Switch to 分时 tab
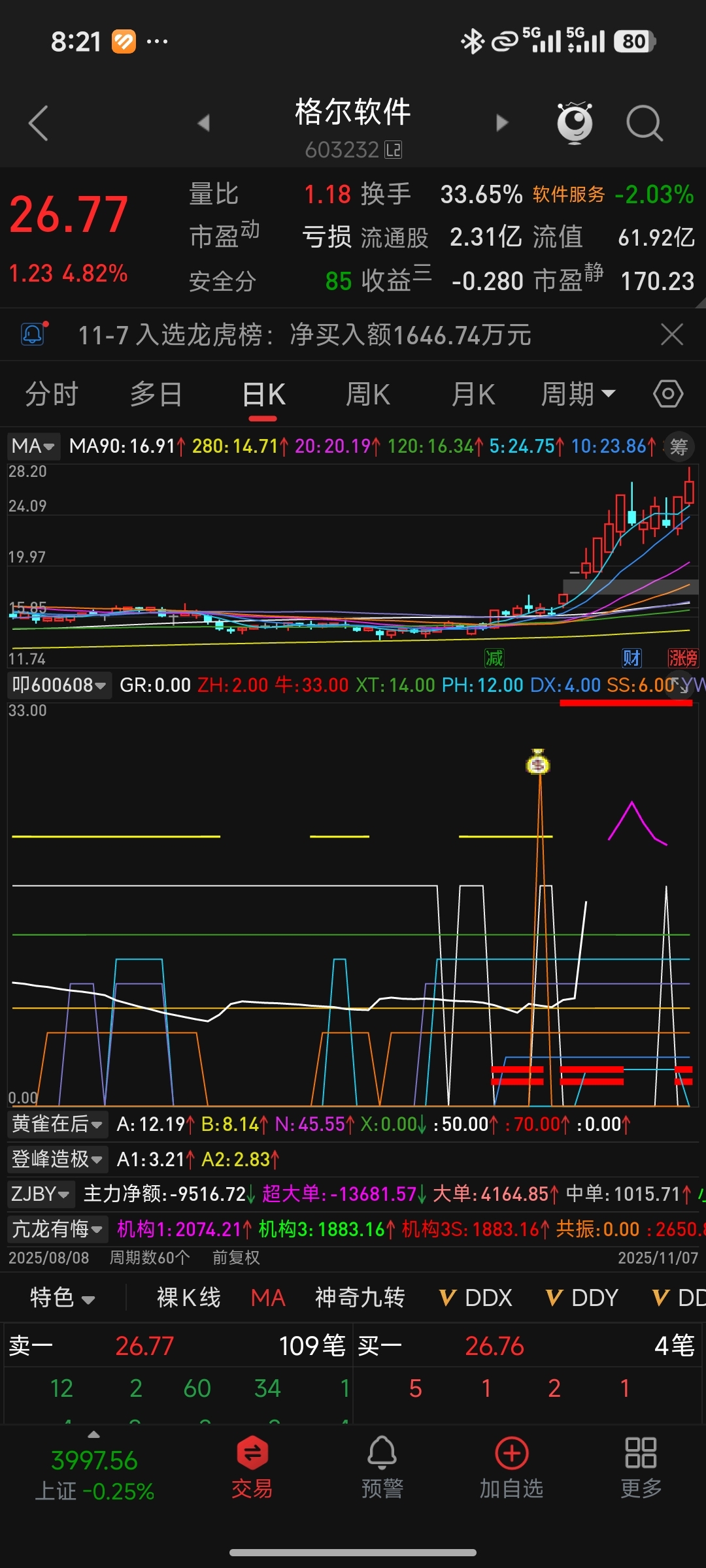Viewport: 706px width, 1568px height. coord(52,394)
